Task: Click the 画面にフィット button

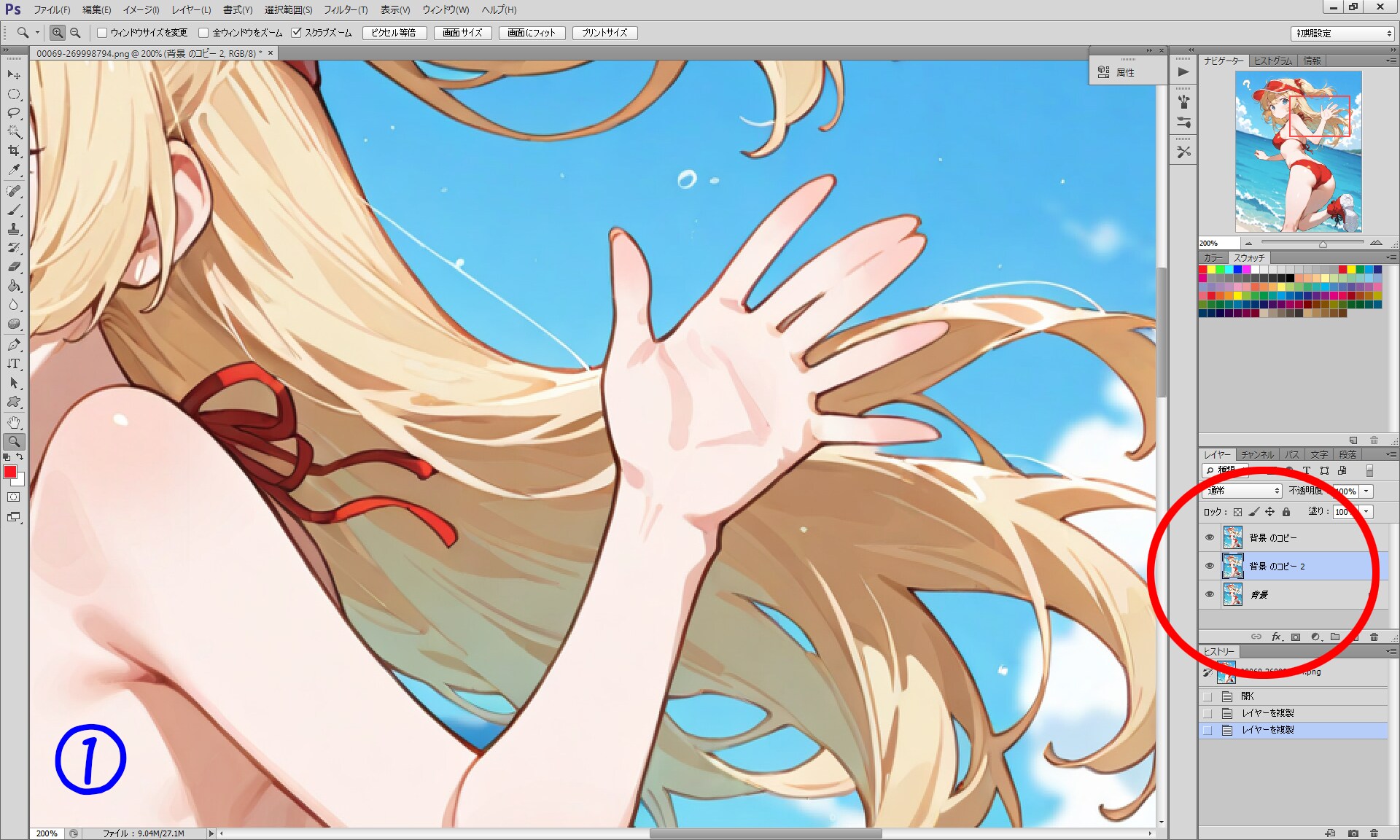Action: (x=532, y=33)
